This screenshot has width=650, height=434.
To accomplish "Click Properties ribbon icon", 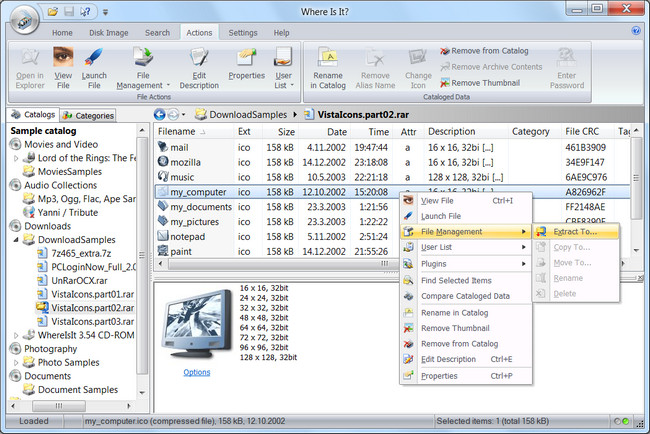I will pos(247,57).
